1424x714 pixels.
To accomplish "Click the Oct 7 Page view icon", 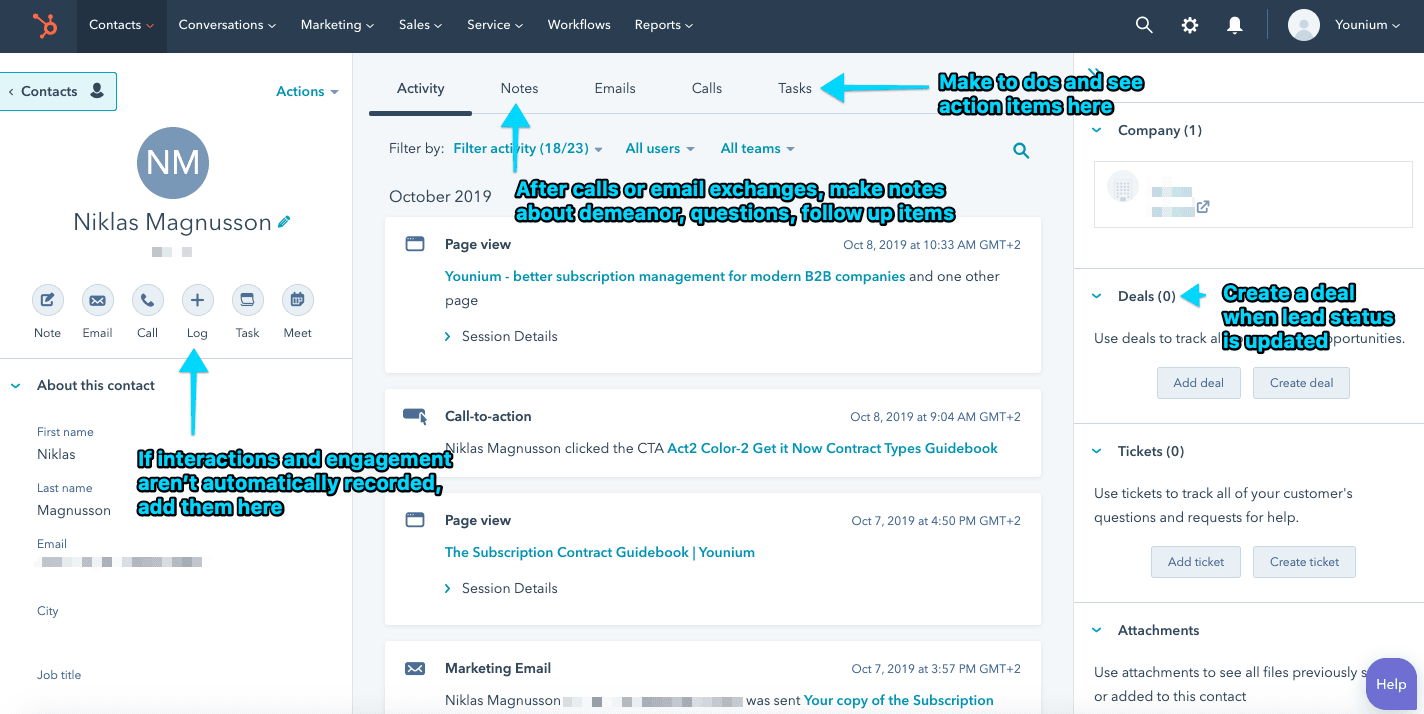I will click(414, 520).
